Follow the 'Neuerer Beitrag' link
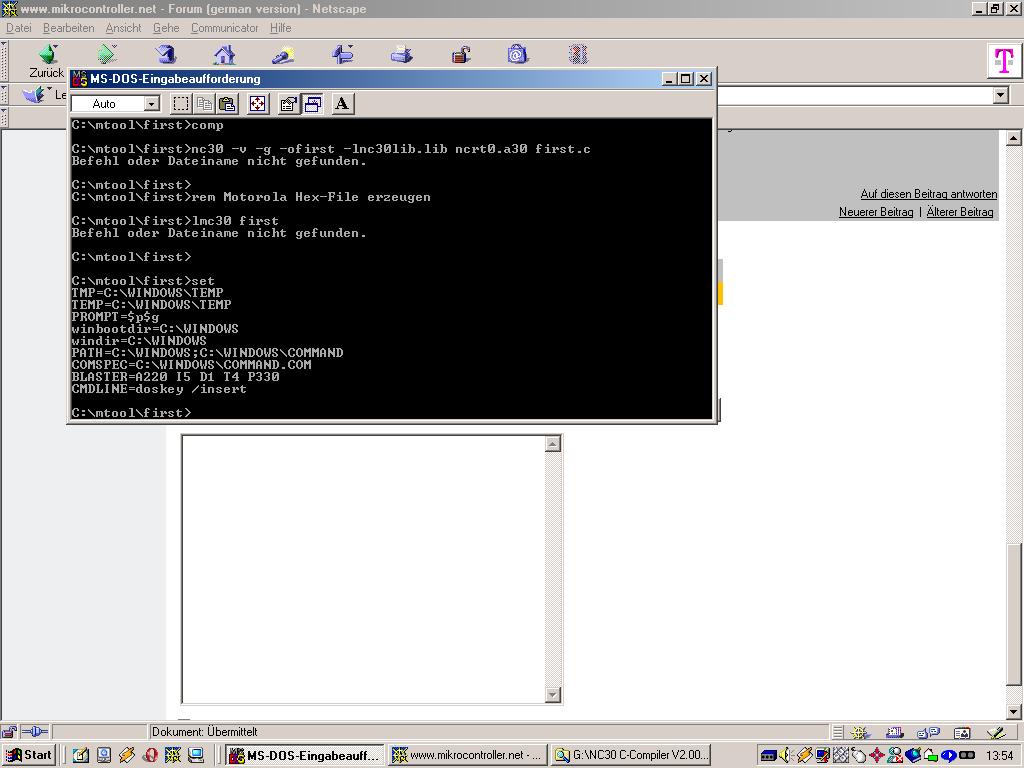 coord(876,212)
